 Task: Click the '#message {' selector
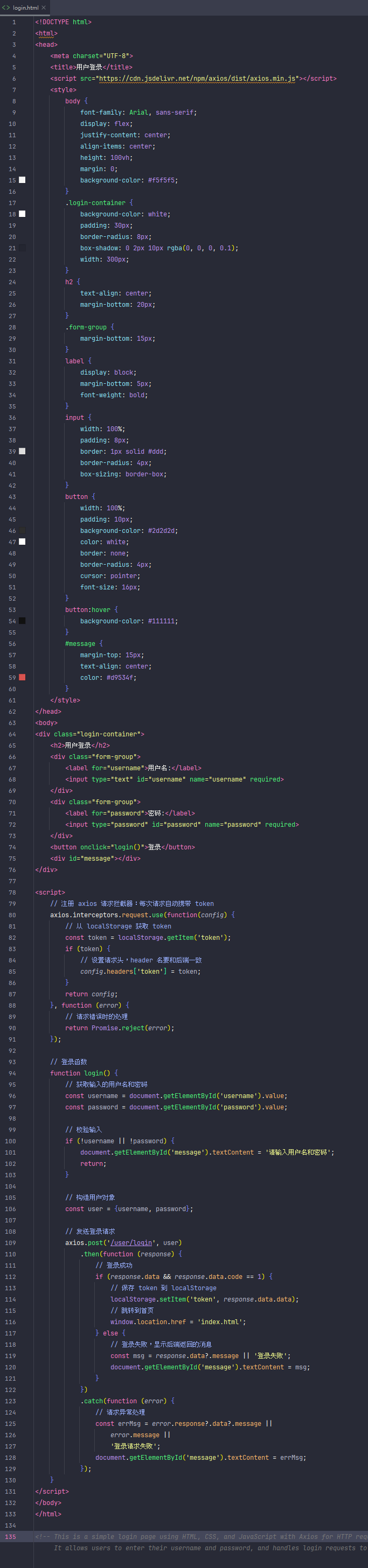pyautogui.click(x=84, y=643)
